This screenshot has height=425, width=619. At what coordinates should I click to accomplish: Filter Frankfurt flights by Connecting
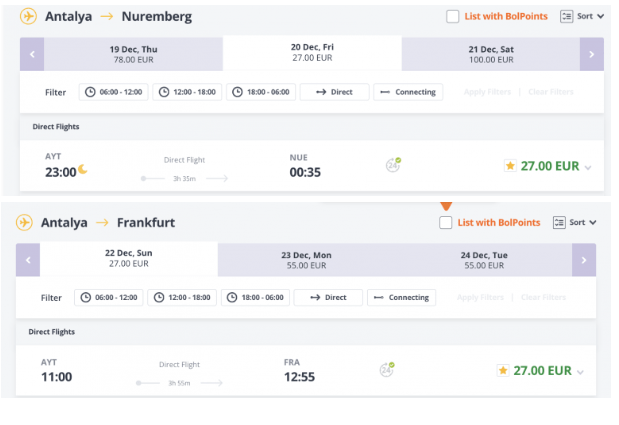coord(401,298)
